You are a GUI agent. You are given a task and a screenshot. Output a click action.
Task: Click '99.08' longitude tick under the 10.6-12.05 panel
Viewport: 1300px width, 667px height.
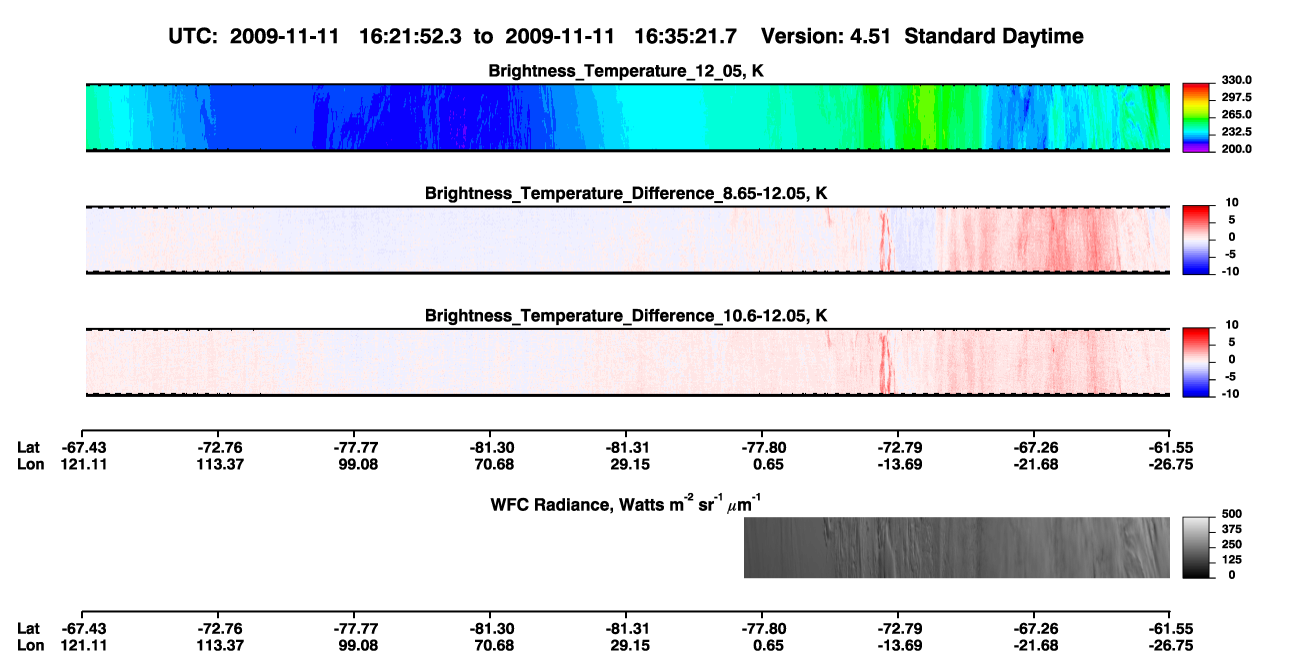click(354, 464)
